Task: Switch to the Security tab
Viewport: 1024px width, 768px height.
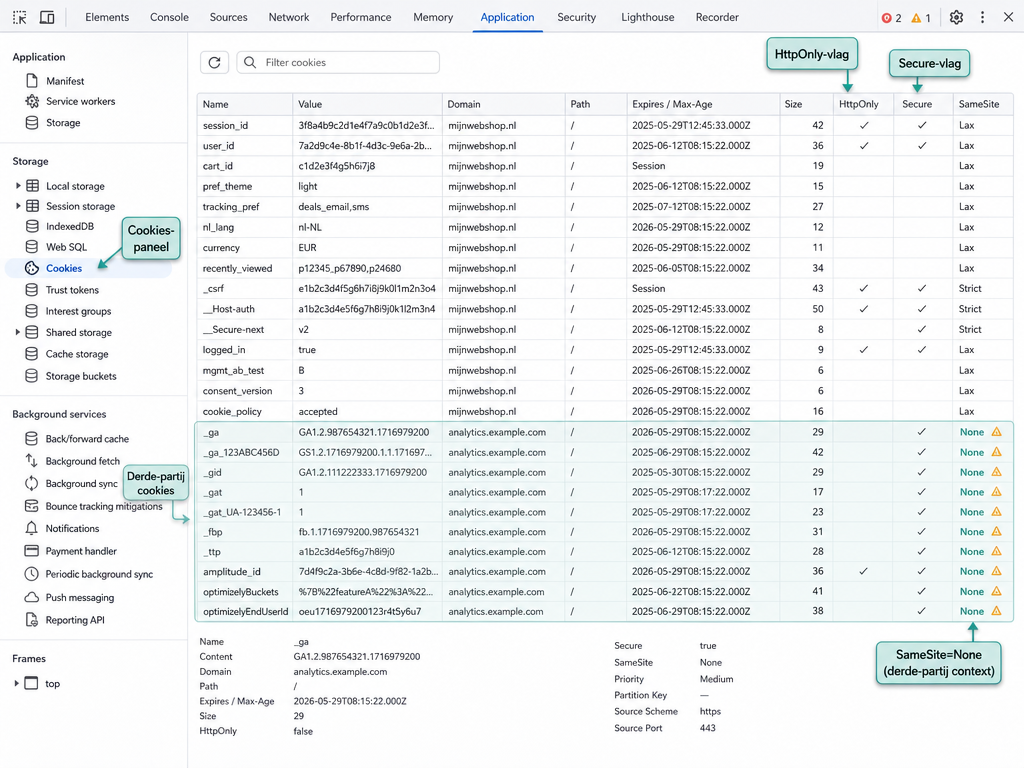Action: click(577, 18)
